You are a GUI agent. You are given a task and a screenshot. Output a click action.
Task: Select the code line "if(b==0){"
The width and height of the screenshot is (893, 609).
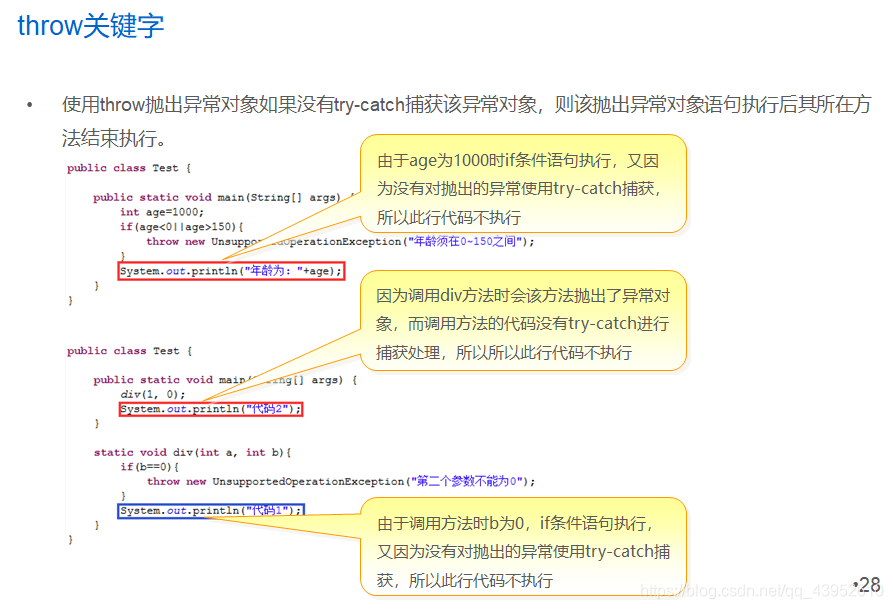click(150, 467)
